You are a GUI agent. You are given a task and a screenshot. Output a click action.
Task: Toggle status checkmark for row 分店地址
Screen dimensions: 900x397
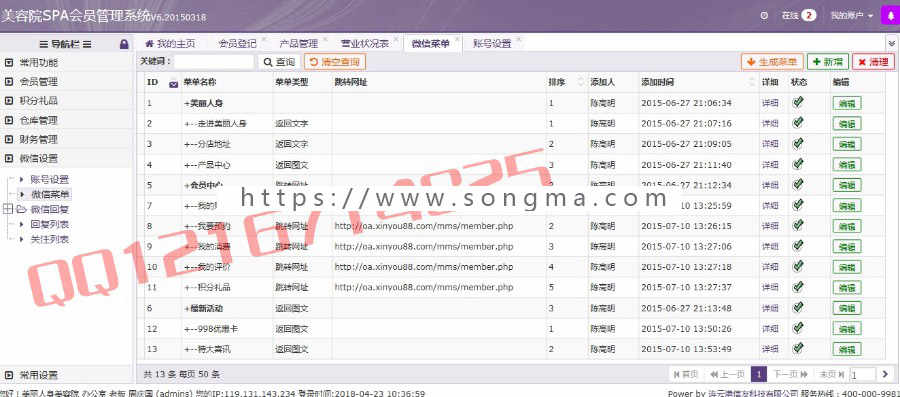tap(798, 143)
